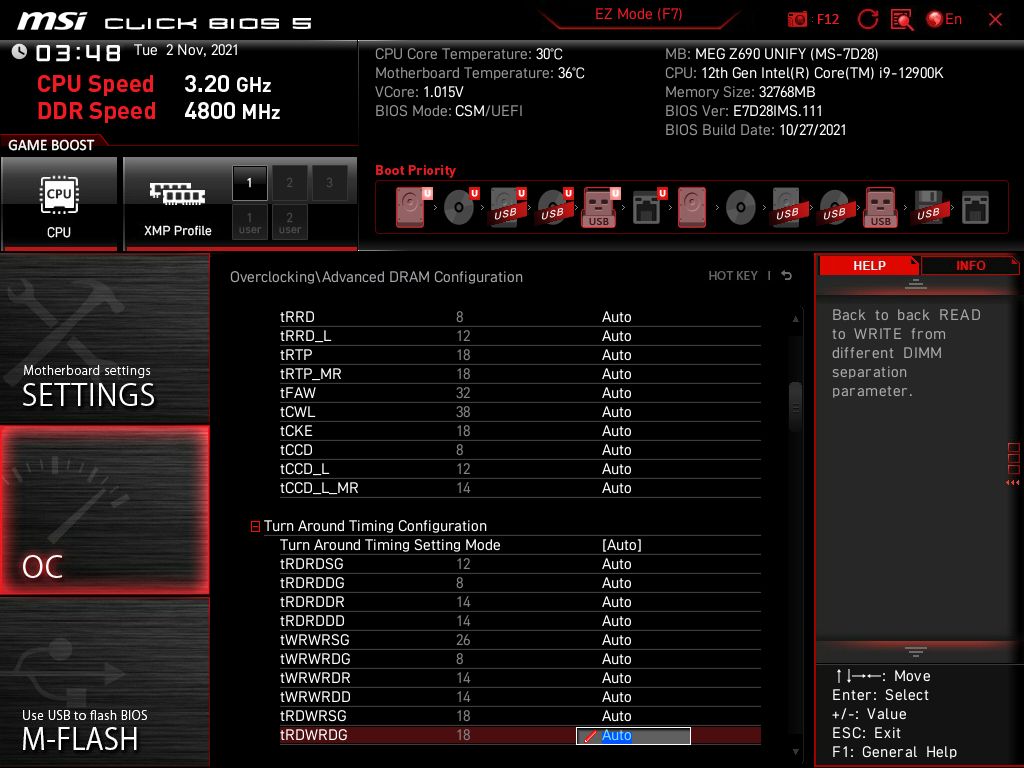Screen dimensions: 1024x768
Task: Click the HOT KEY button
Action: (733, 276)
